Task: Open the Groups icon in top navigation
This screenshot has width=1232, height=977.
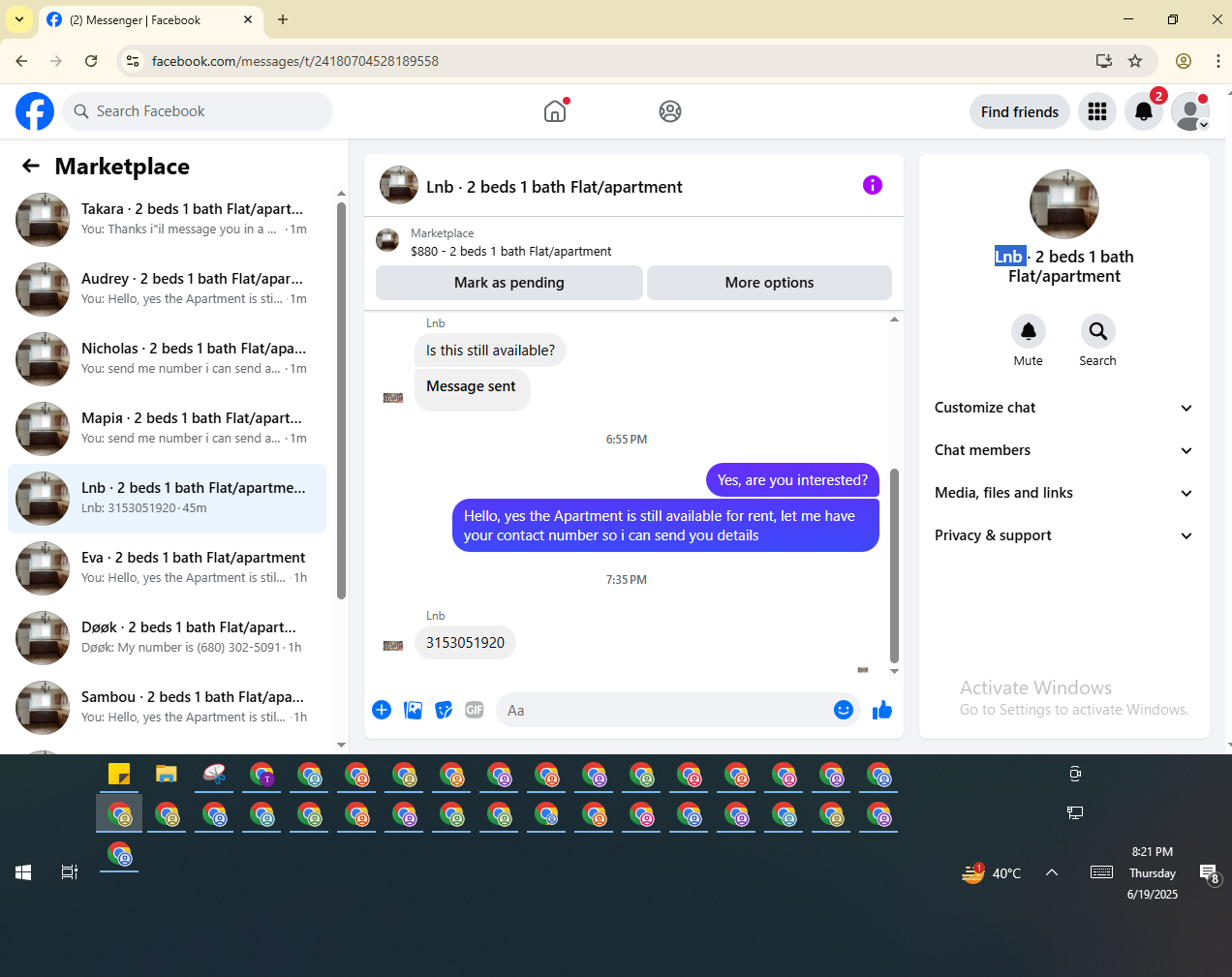Action: click(670, 111)
